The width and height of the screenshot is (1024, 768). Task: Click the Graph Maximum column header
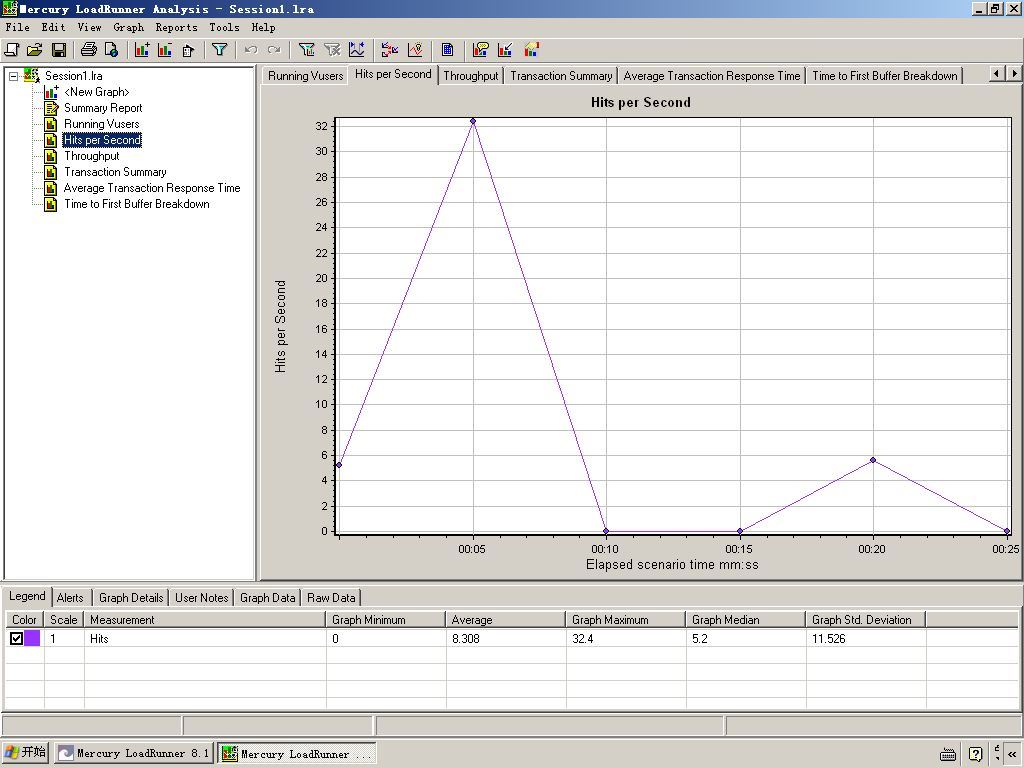pos(626,620)
